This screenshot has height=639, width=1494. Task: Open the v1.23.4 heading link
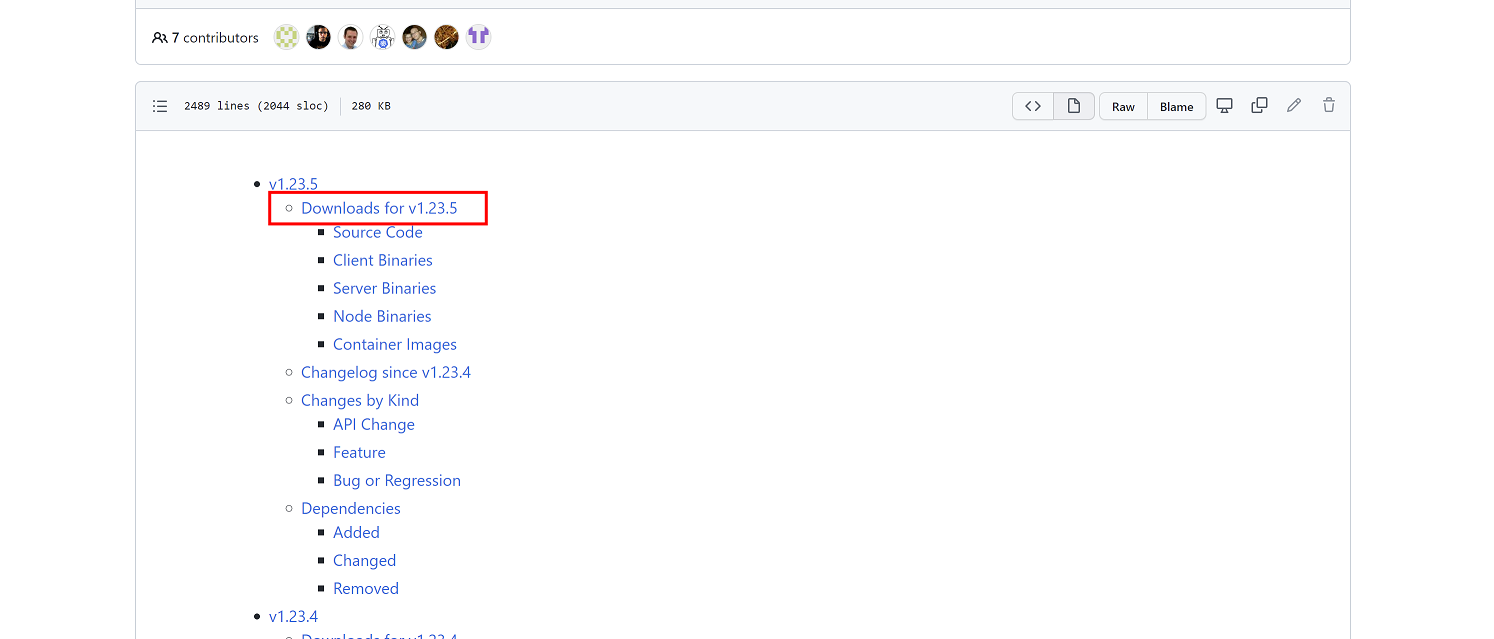tap(293, 616)
